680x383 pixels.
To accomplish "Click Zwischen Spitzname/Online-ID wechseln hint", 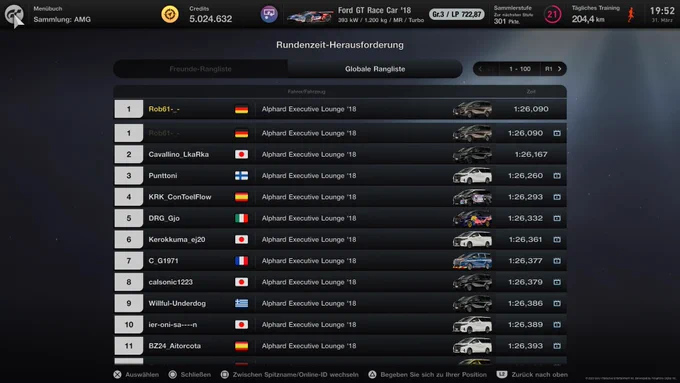I will pyautogui.click(x=290, y=374).
